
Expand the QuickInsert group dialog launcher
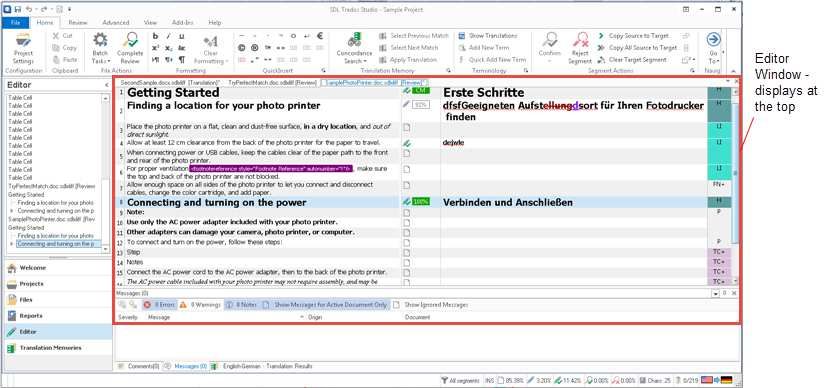pos(324,70)
